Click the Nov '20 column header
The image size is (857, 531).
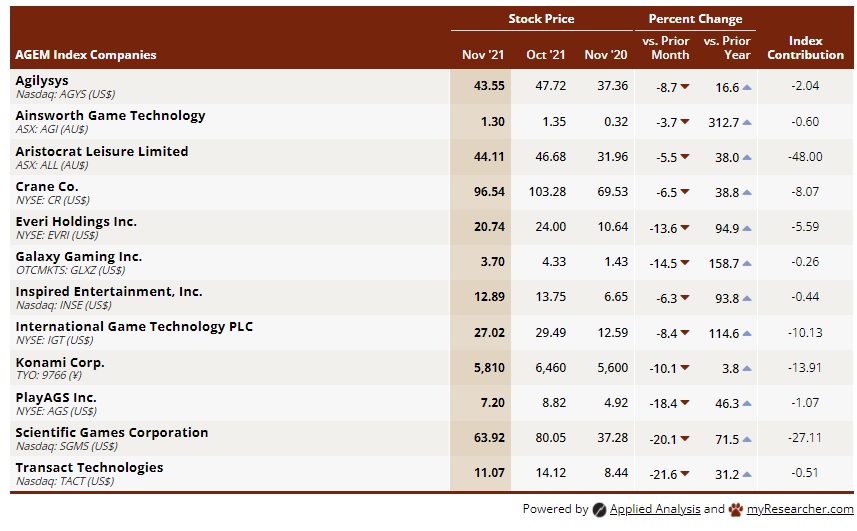pos(606,55)
